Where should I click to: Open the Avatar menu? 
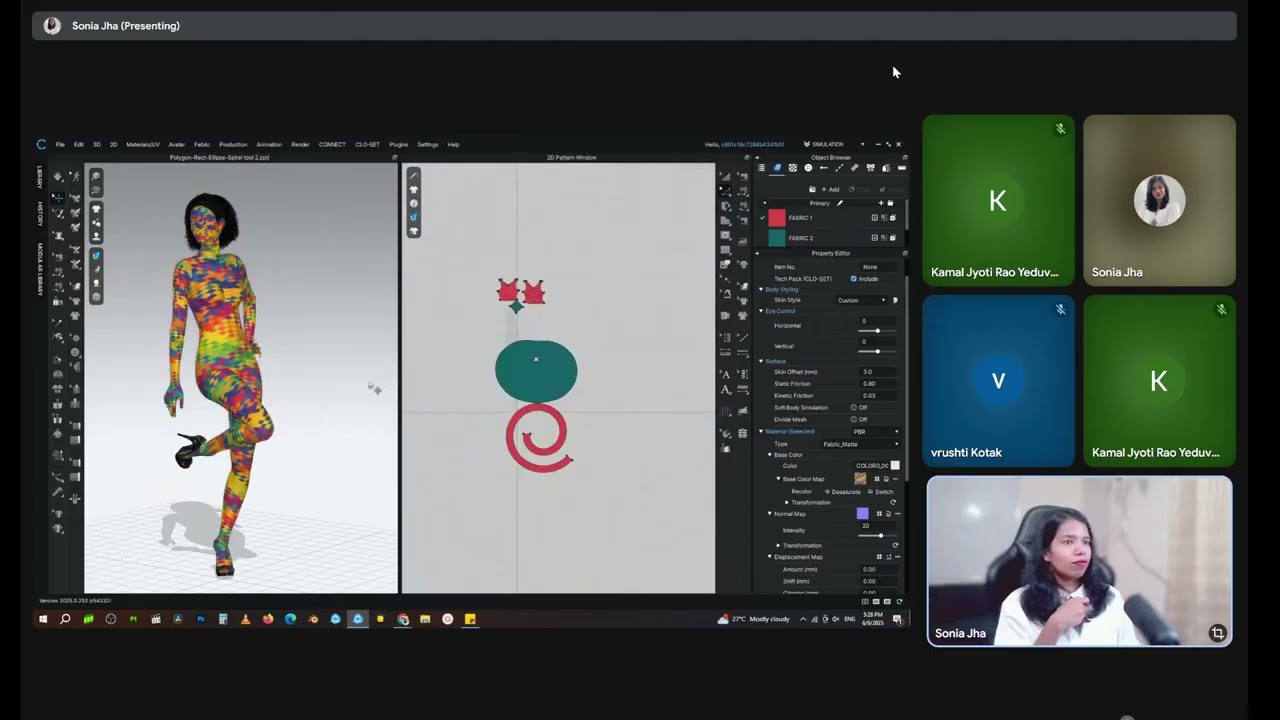pos(177,144)
